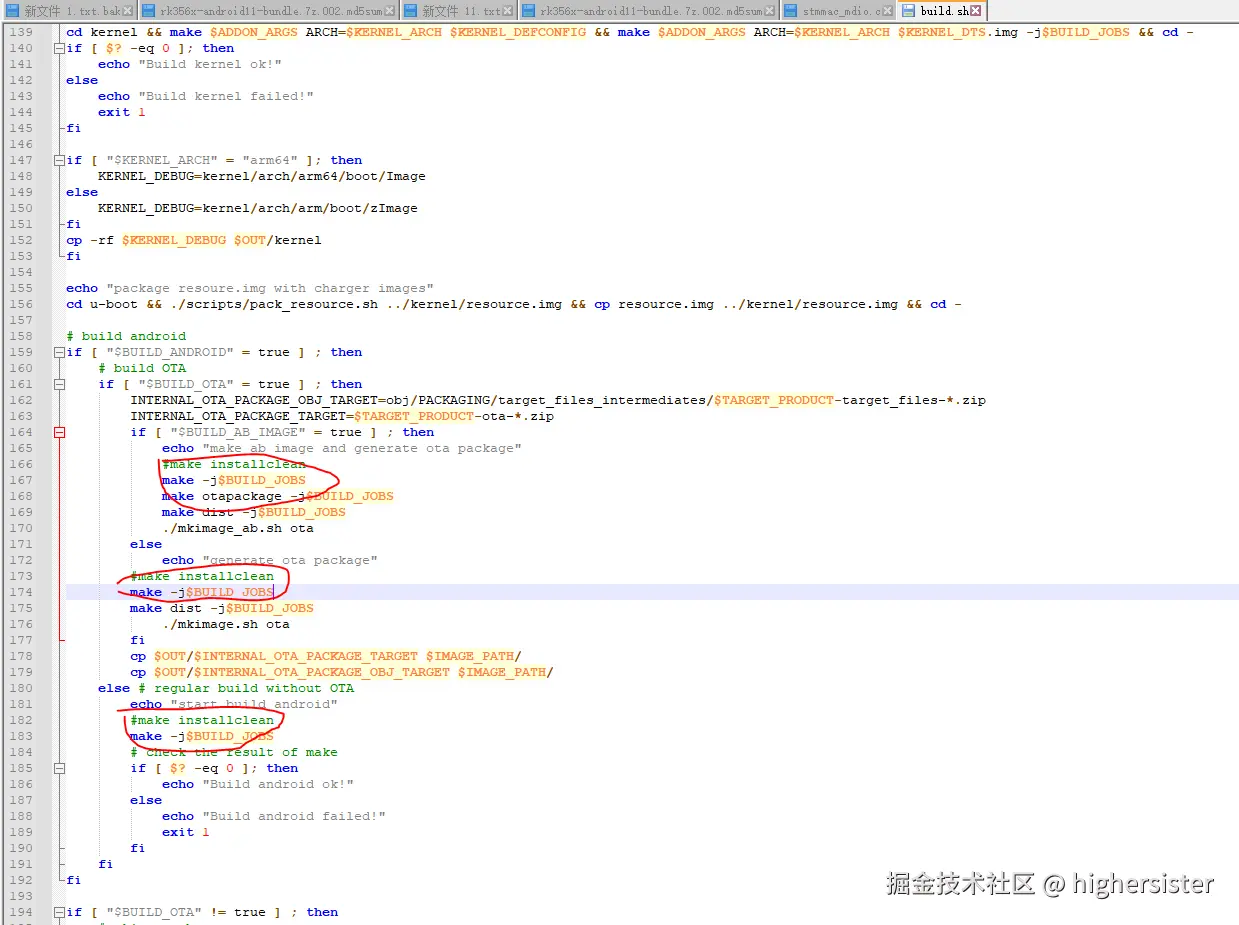The width and height of the screenshot is (1239, 925).
Task: Click the 'echo "Build kernel ok!"' line
Action: (x=189, y=64)
